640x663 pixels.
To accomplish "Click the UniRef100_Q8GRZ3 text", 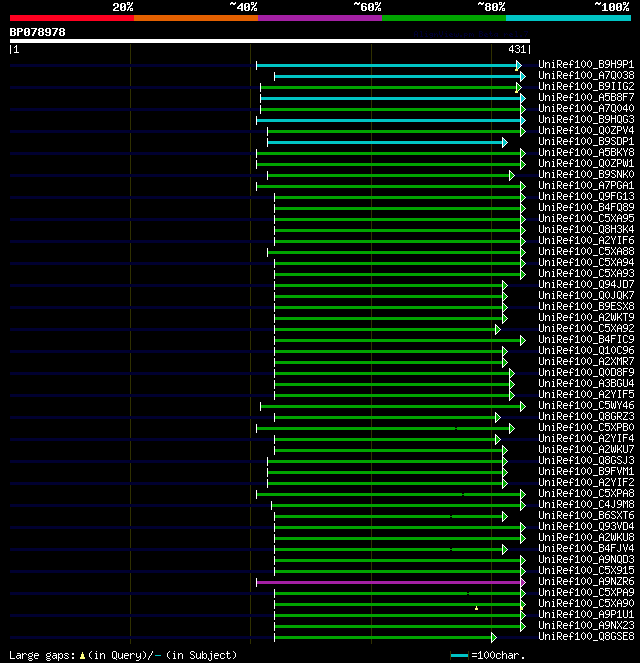I will tap(586, 416).
